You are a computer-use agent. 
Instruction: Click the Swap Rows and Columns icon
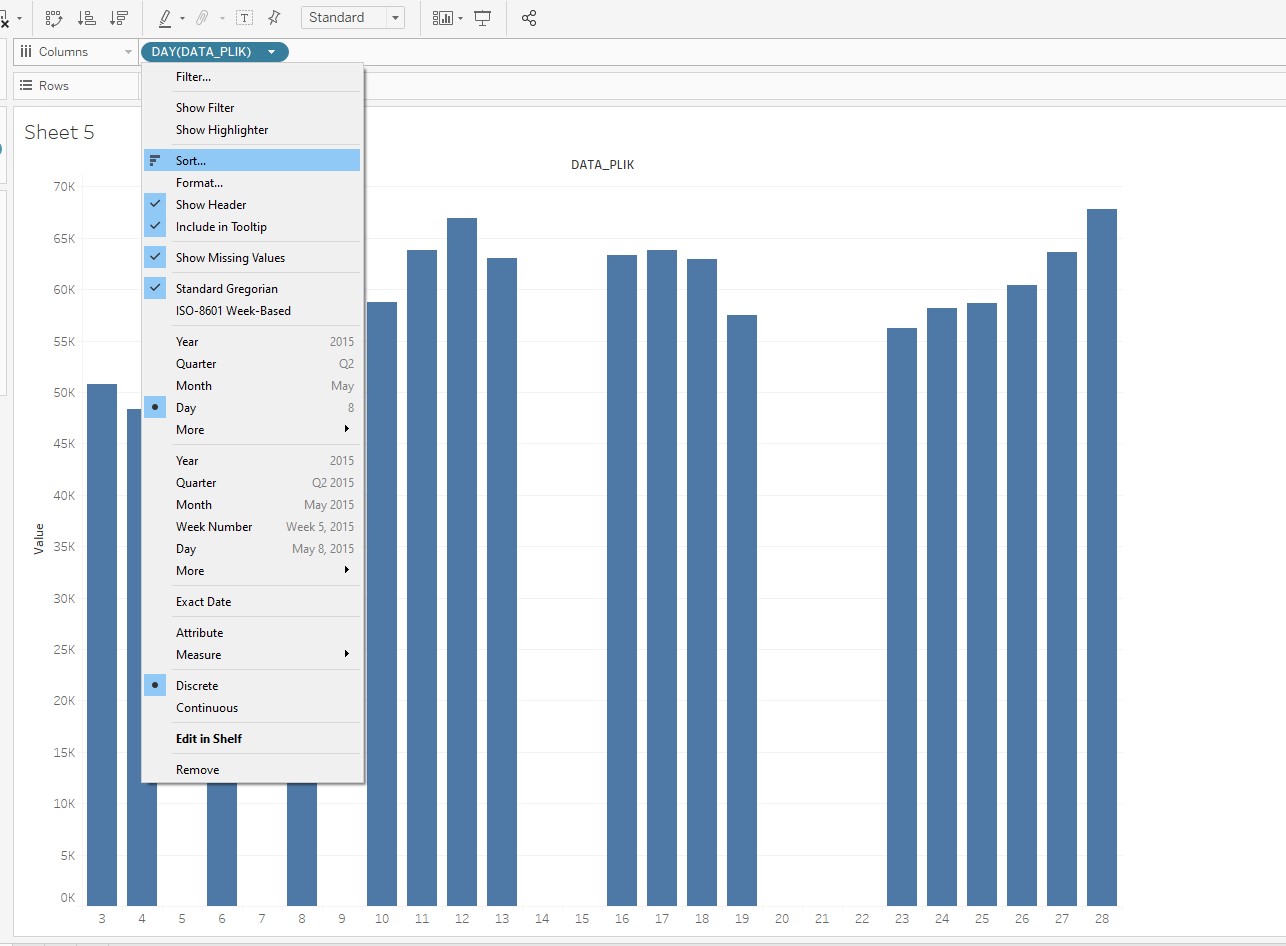[x=54, y=18]
